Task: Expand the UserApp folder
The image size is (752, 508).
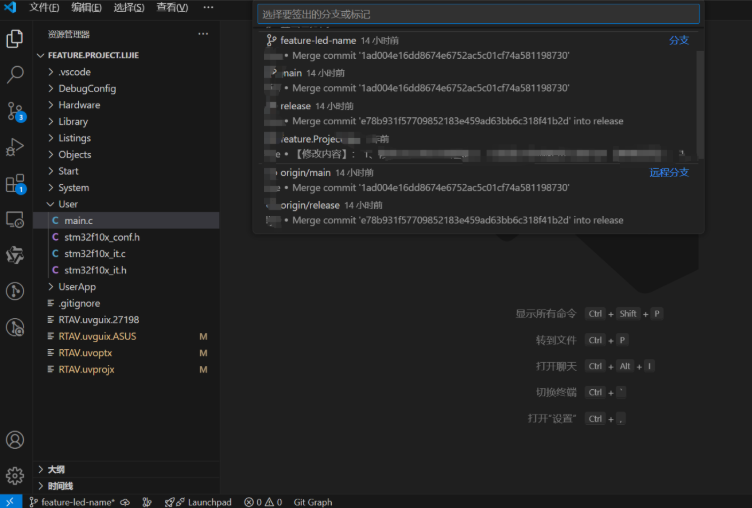Action: tap(126, 286)
